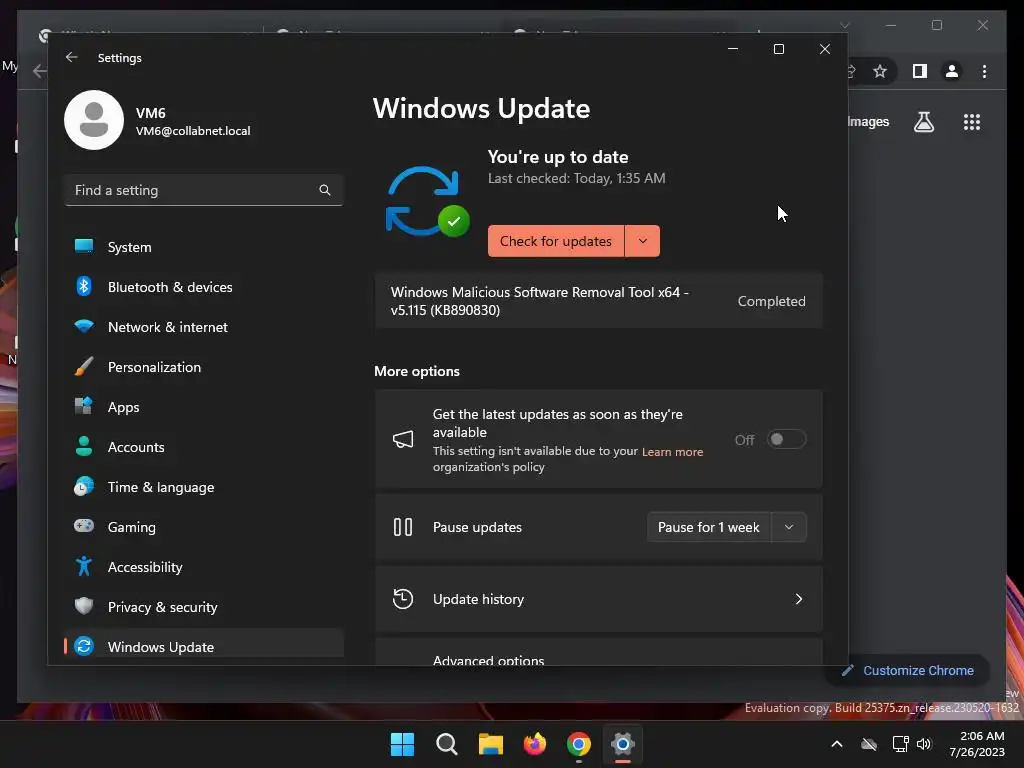
Task: Click the search magnifier in Find a setting
Action: [325, 190]
